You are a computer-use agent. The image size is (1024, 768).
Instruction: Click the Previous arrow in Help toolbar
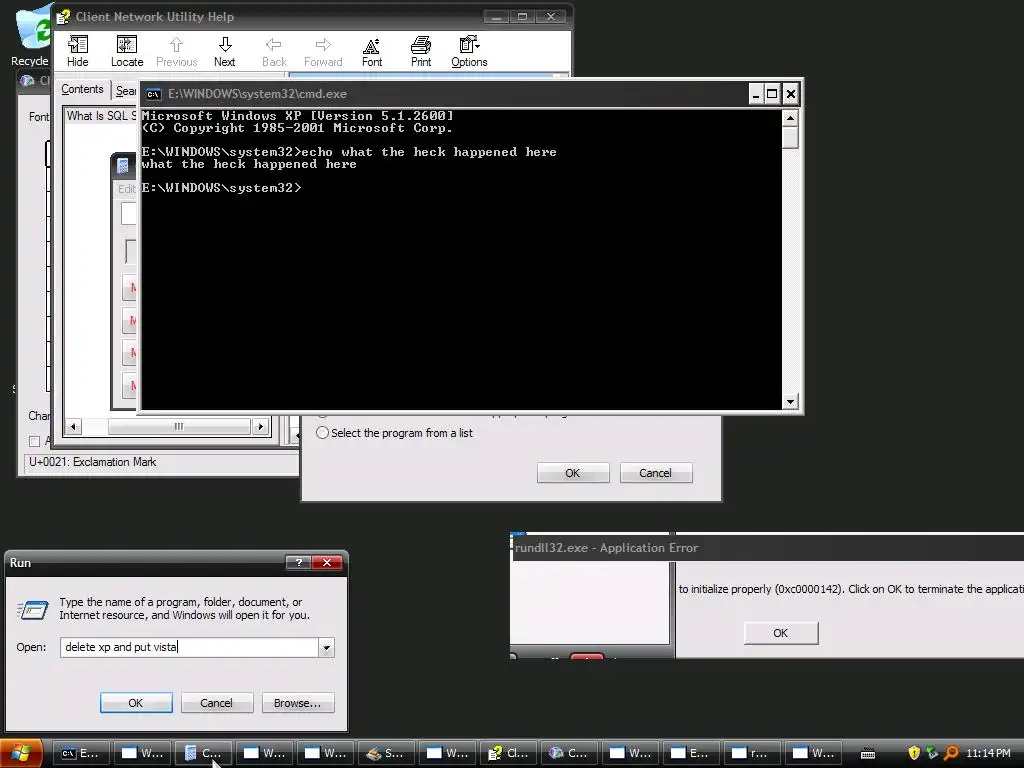[x=176, y=52]
